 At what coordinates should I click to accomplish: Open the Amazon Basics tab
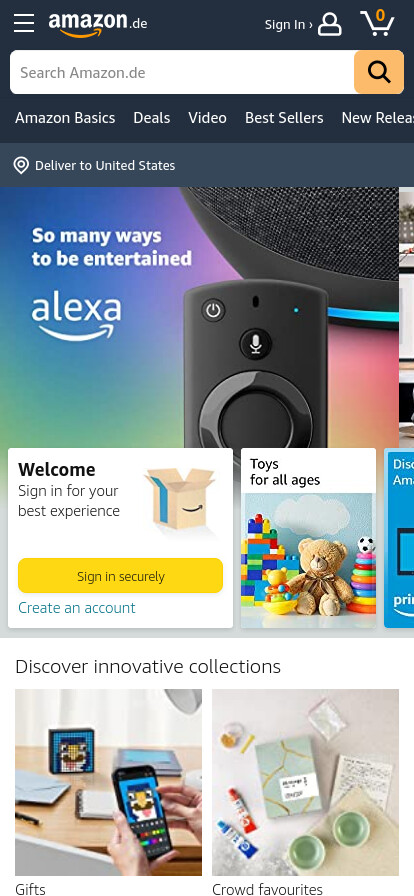tap(65, 118)
